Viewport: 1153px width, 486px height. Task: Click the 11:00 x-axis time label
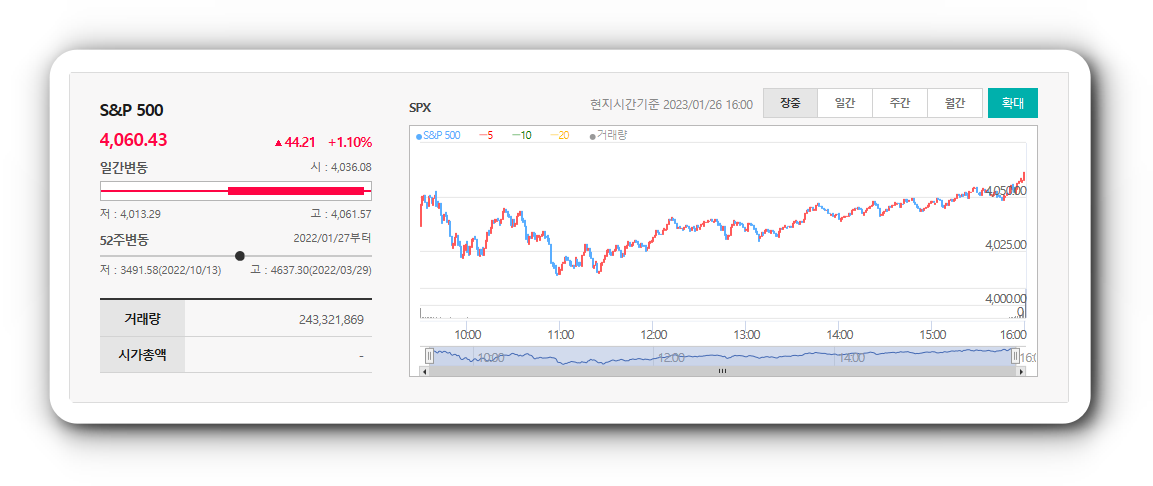coord(560,335)
